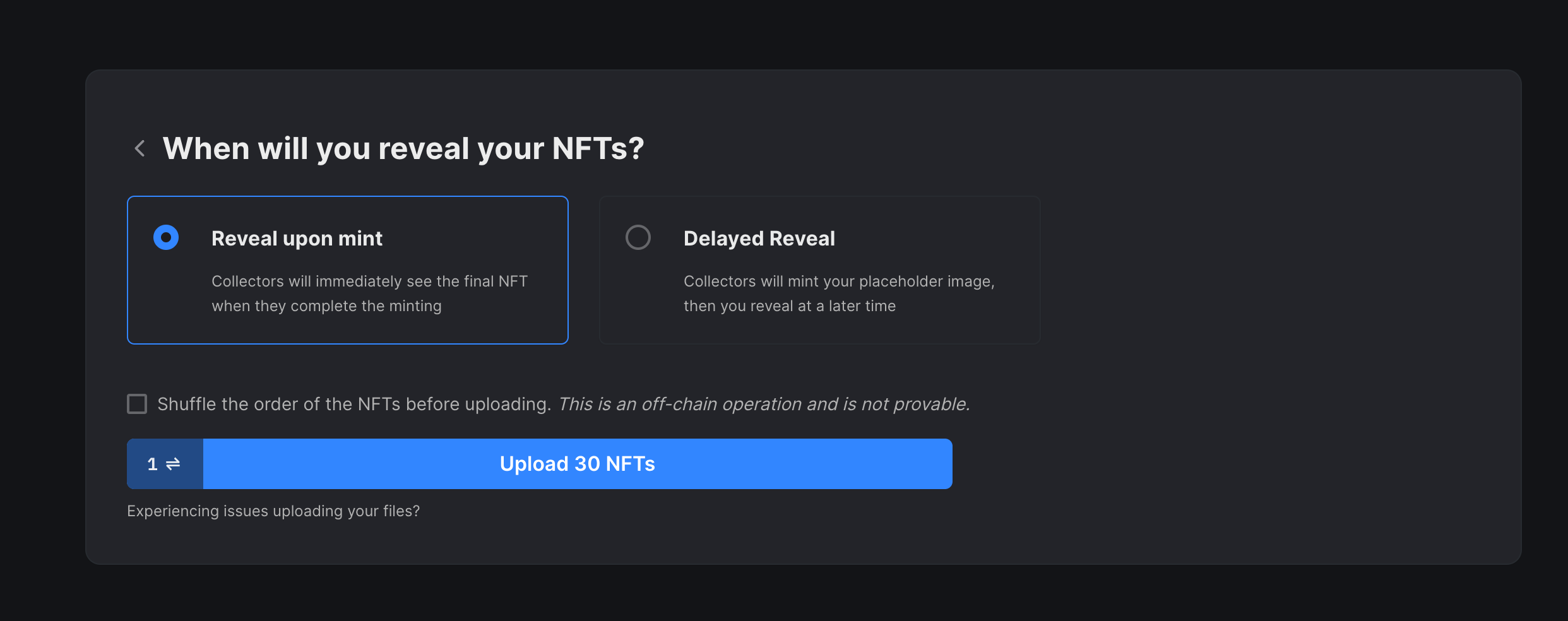
Task: Enable shuffling the NFT order before upload
Action: click(x=136, y=403)
